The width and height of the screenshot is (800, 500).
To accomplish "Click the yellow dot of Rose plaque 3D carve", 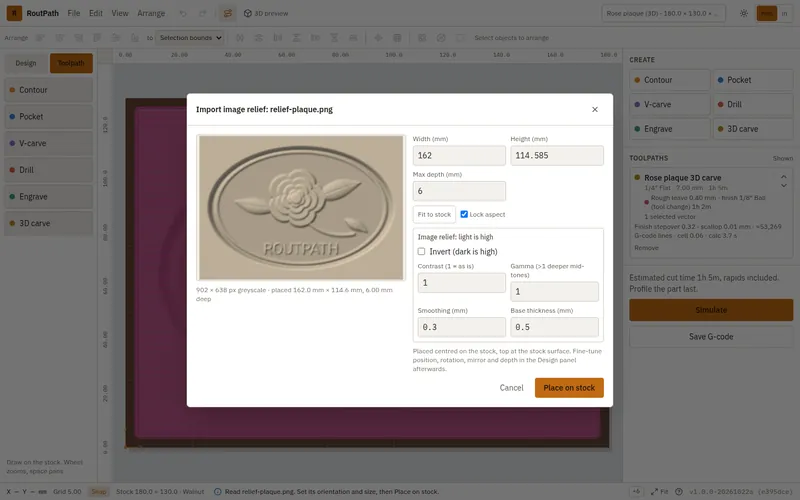I will click(x=637, y=178).
